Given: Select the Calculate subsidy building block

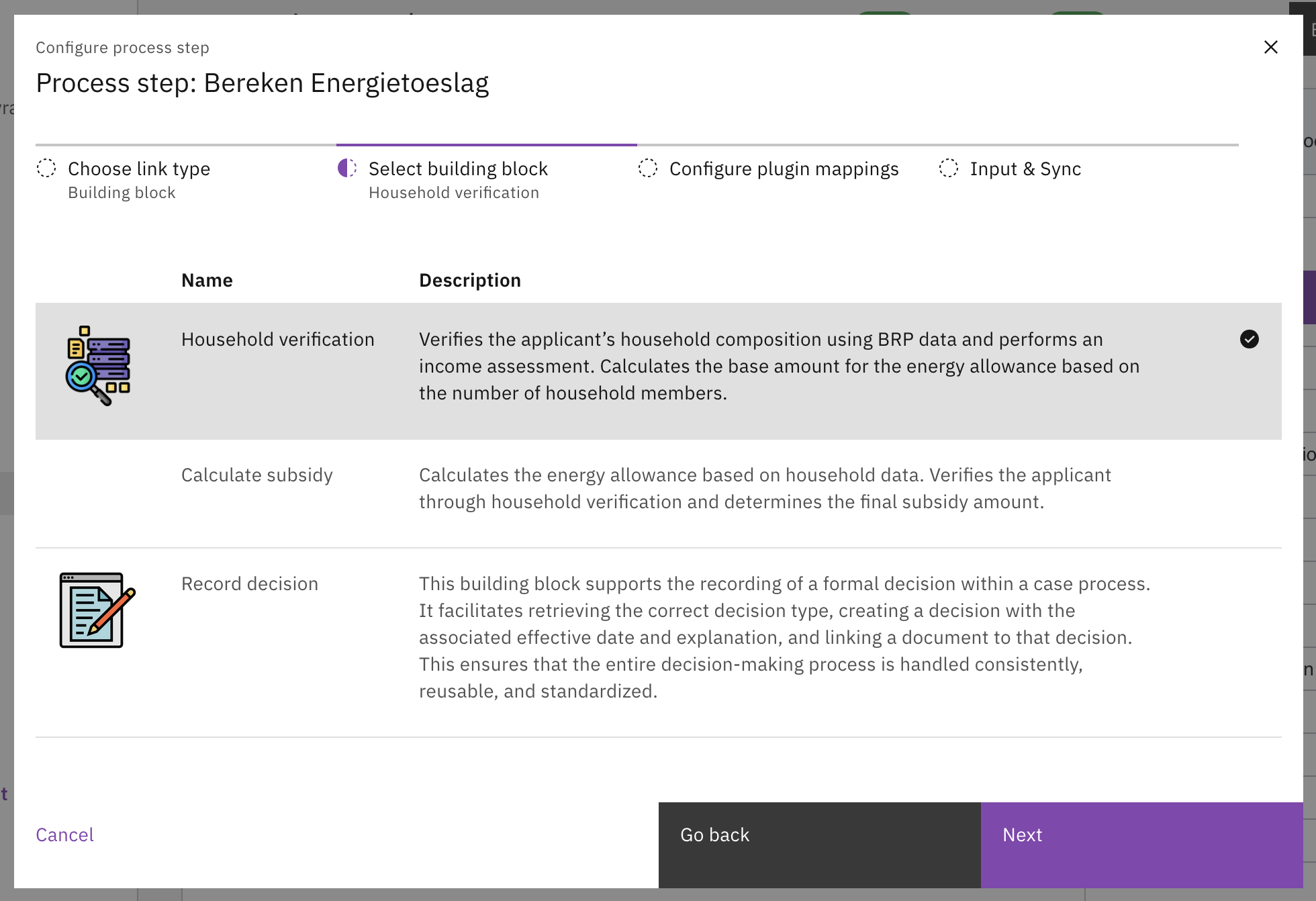Looking at the screenshot, I should 257,475.
